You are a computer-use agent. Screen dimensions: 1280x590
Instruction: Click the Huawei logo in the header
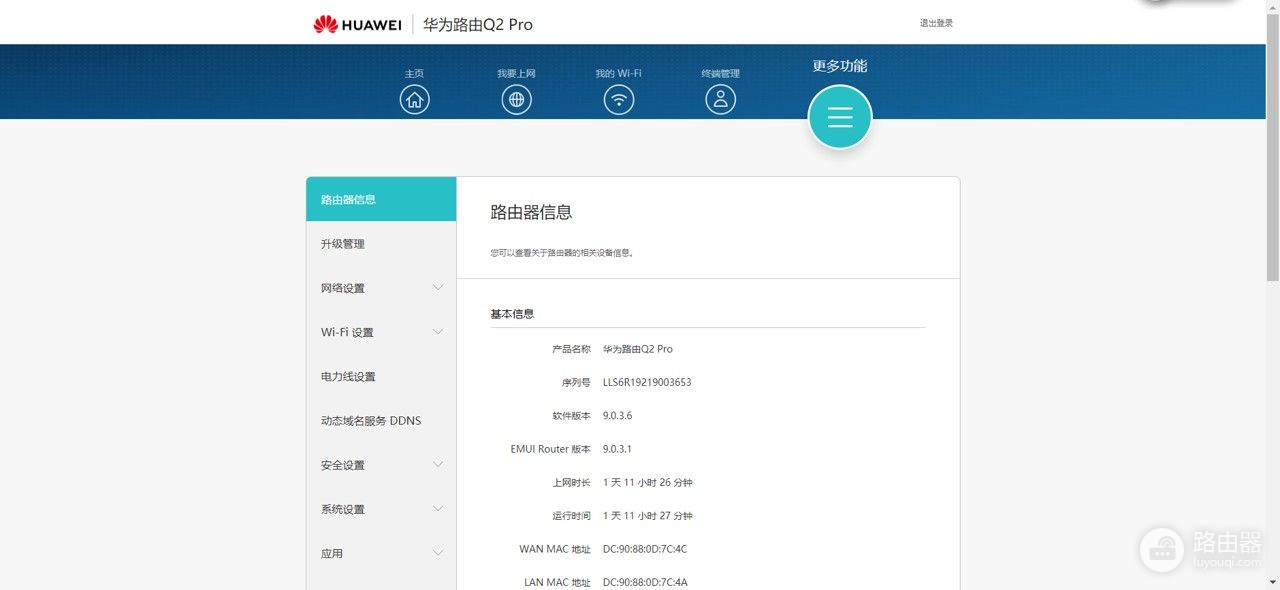[357, 24]
